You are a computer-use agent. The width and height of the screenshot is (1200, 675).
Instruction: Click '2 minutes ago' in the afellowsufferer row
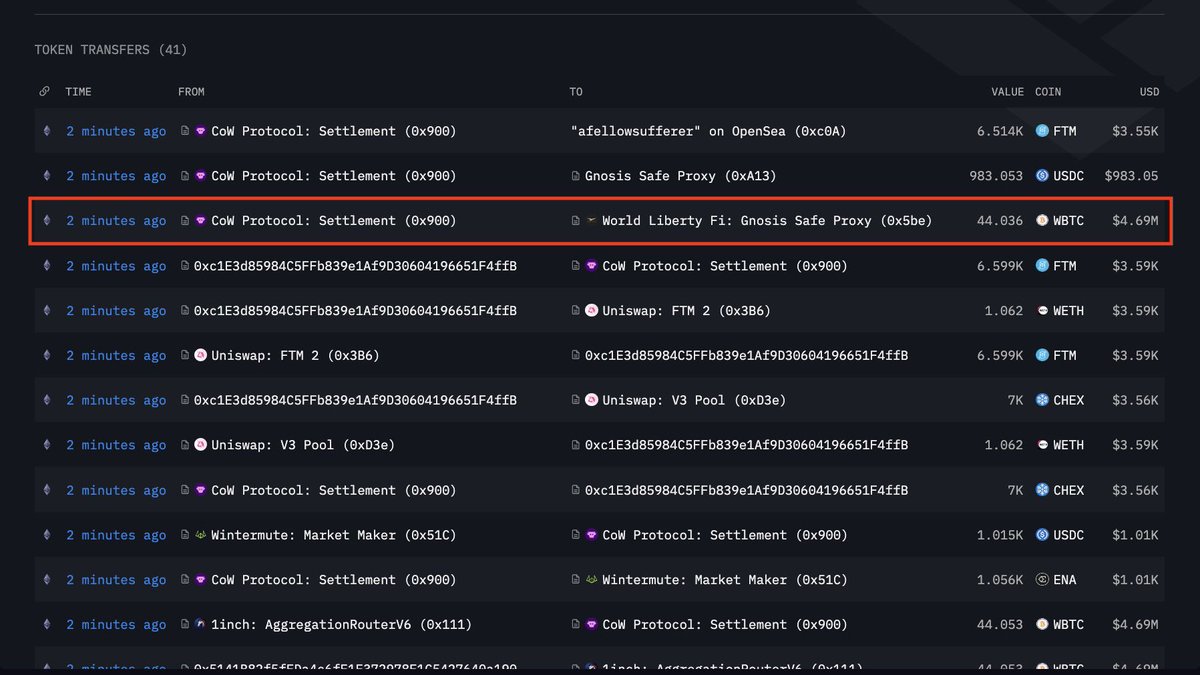coord(116,131)
